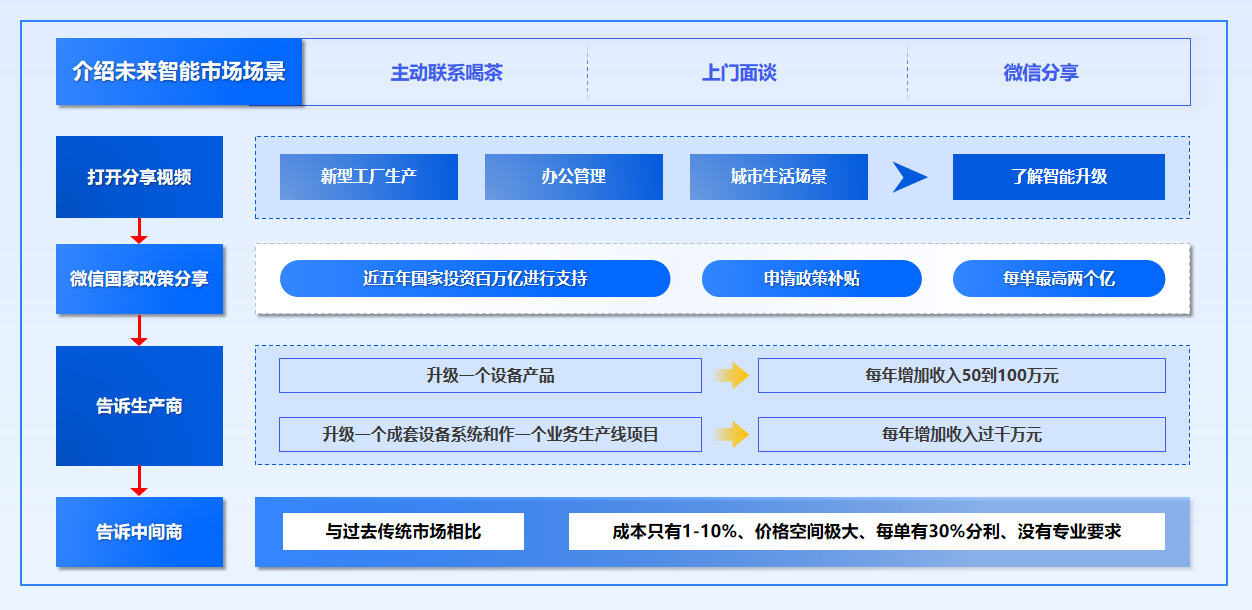Click the yellow arrow pointing to 每年增加收入过千万元
Viewport: 1252px width, 610px height.
(731, 434)
